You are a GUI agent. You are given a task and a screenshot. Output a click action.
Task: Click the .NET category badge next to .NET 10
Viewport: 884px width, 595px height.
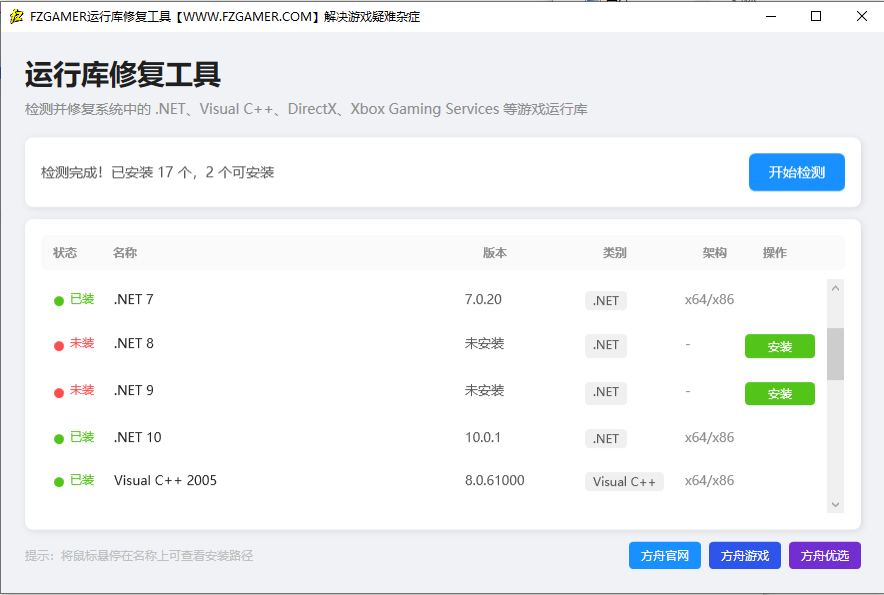coord(605,438)
